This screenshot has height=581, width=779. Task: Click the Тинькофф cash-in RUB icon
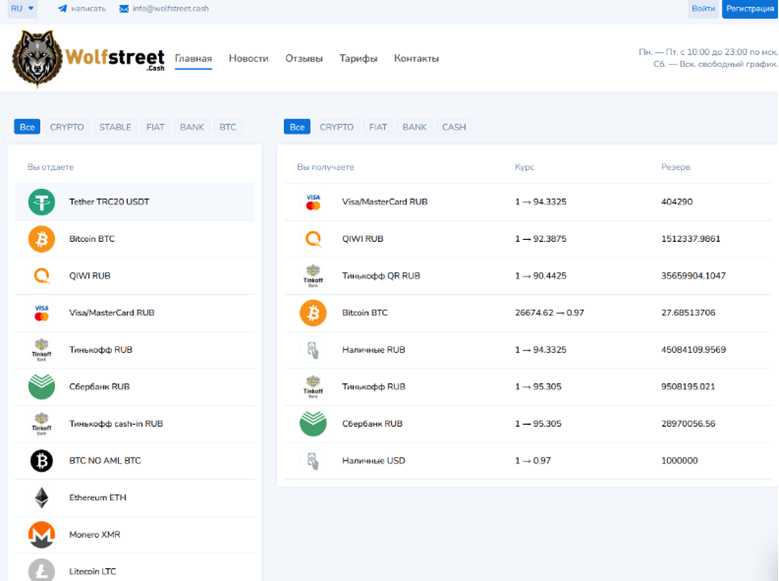tap(42, 424)
